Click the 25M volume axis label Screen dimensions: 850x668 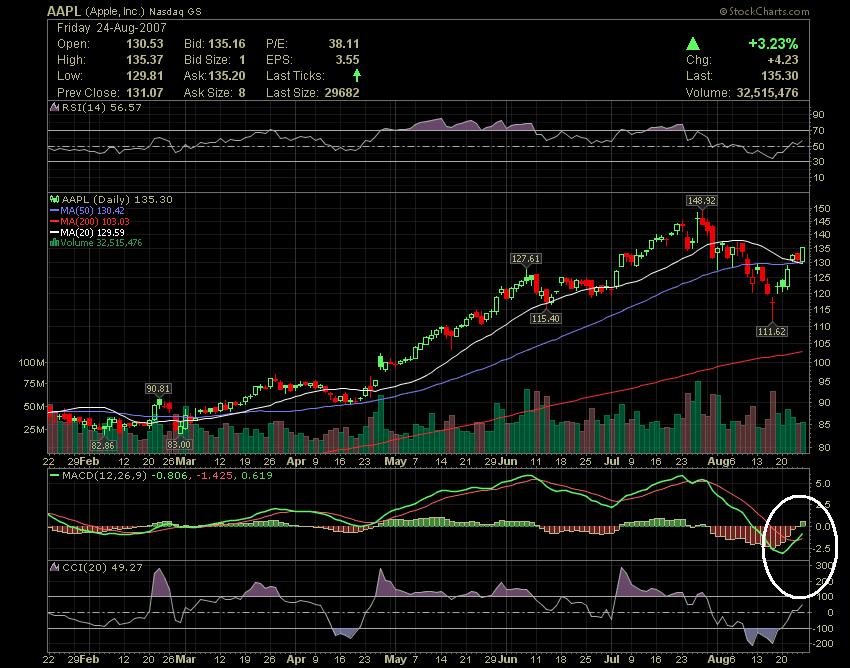click(x=34, y=429)
